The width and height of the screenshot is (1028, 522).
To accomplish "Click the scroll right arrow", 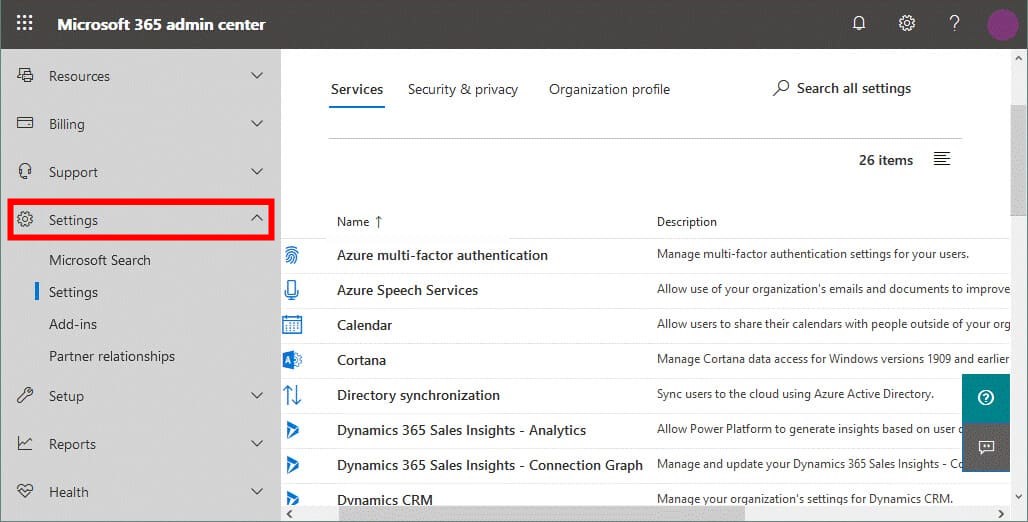I will (x=1001, y=513).
